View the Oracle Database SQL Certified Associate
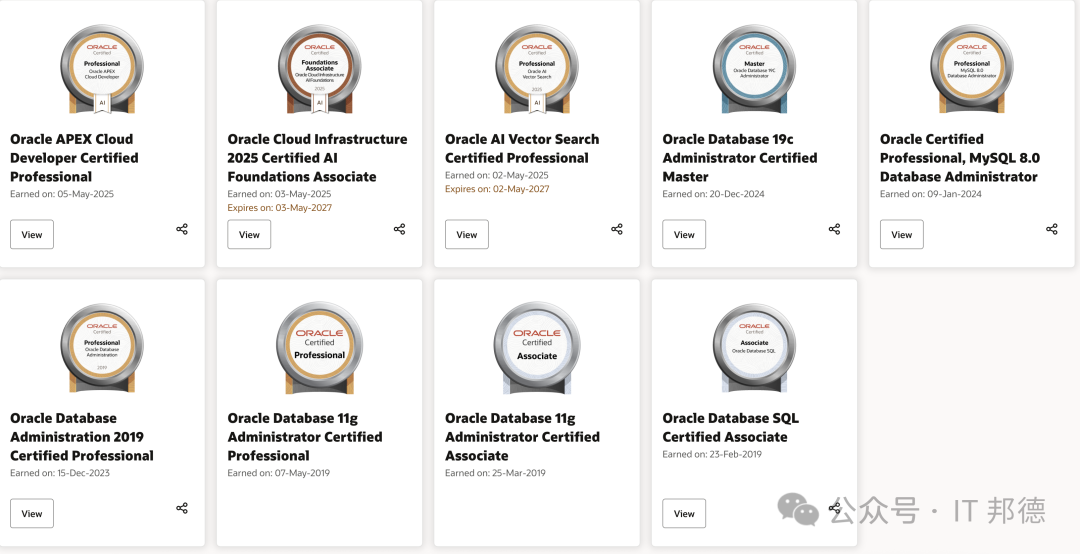The width and height of the screenshot is (1080, 554). (684, 513)
